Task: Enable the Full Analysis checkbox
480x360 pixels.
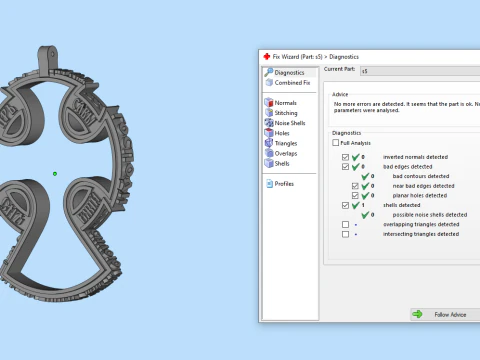Action: (x=336, y=143)
